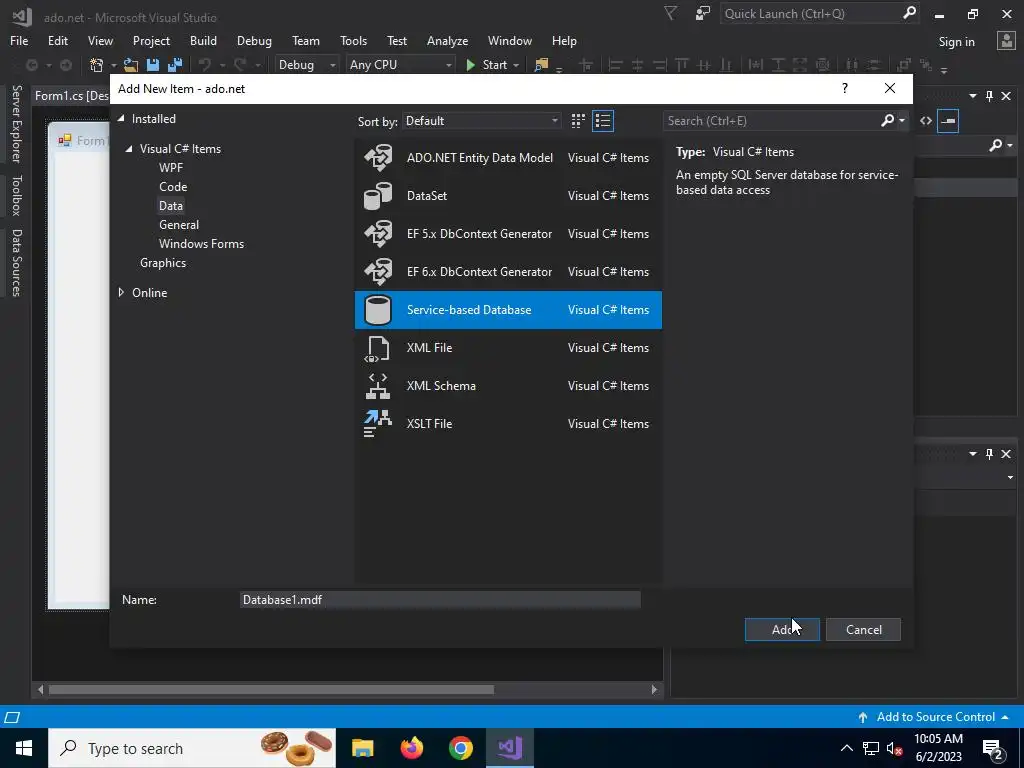Click the Name field containing Database1.mdf
Viewport: 1024px width, 768px height.
pyautogui.click(x=440, y=600)
